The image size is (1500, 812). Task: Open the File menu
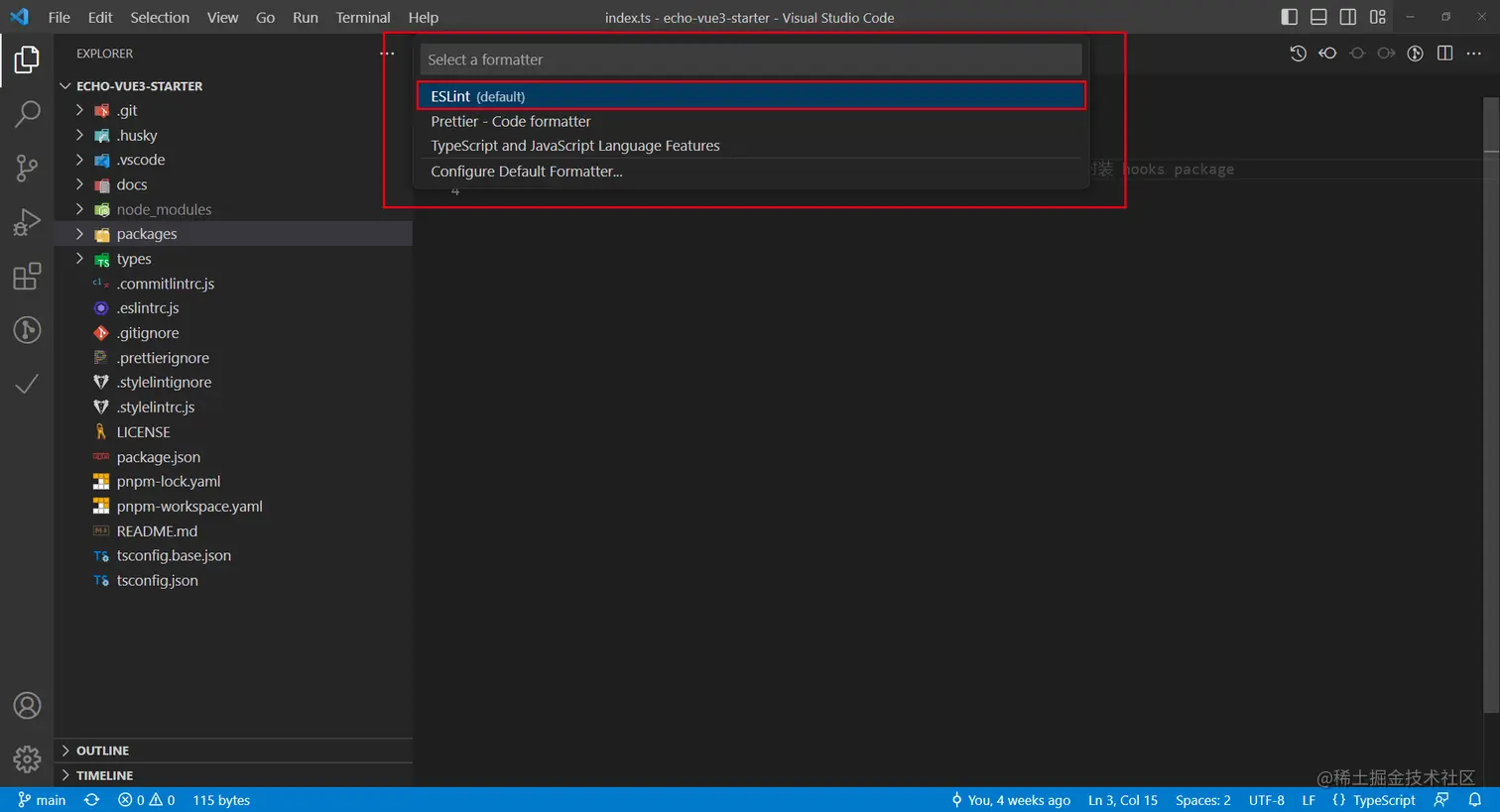tap(60, 17)
